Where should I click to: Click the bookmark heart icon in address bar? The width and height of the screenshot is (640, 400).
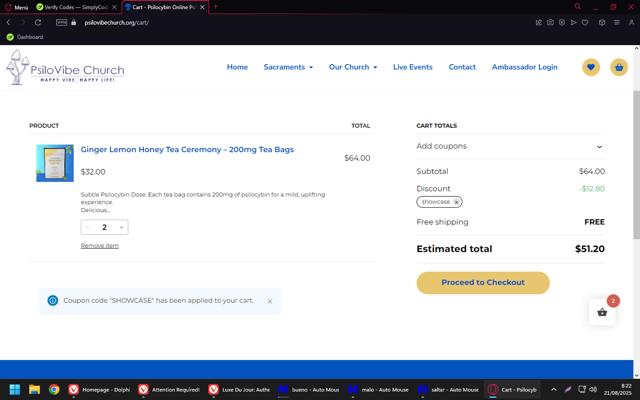click(585, 22)
